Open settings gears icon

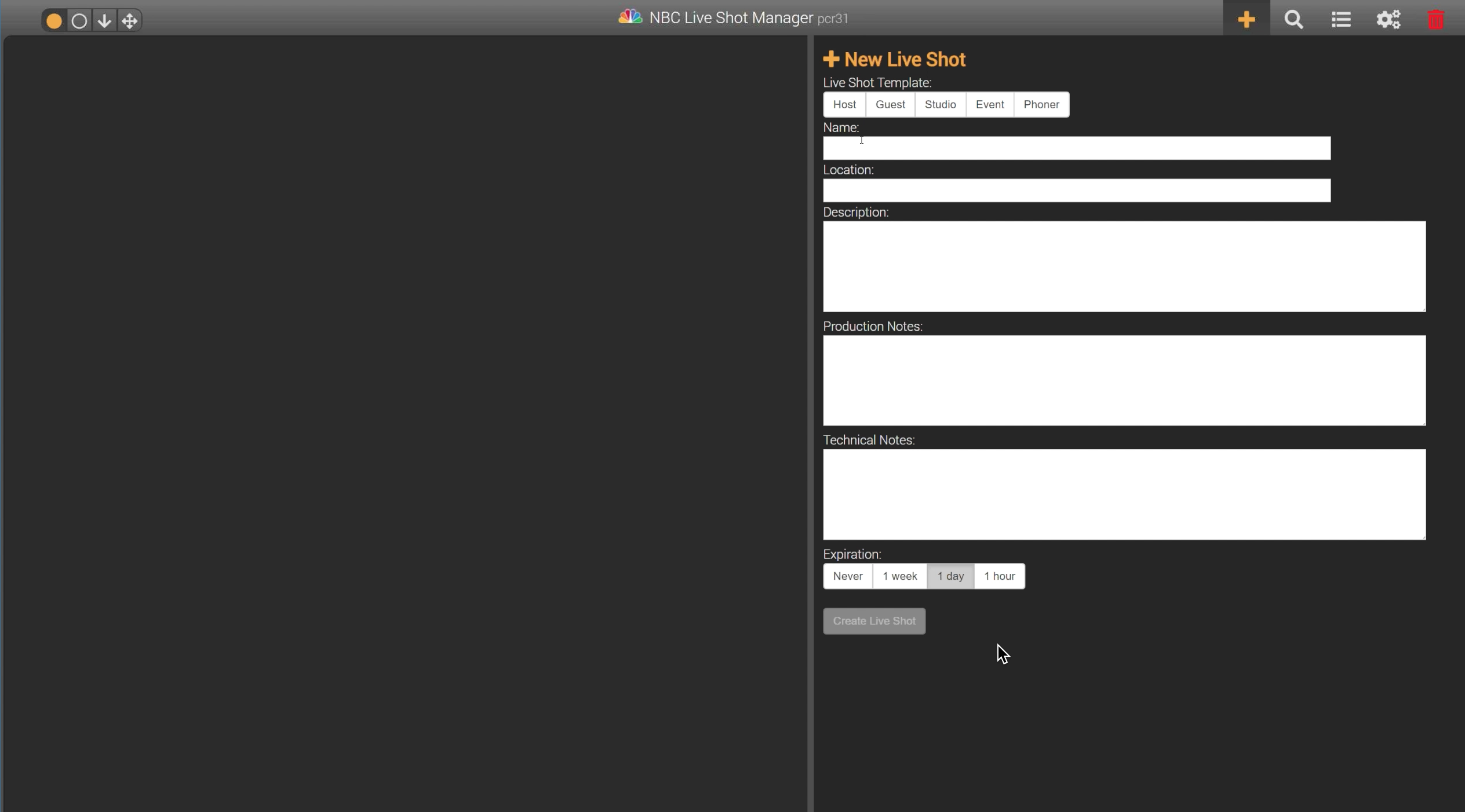[x=1389, y=19]
